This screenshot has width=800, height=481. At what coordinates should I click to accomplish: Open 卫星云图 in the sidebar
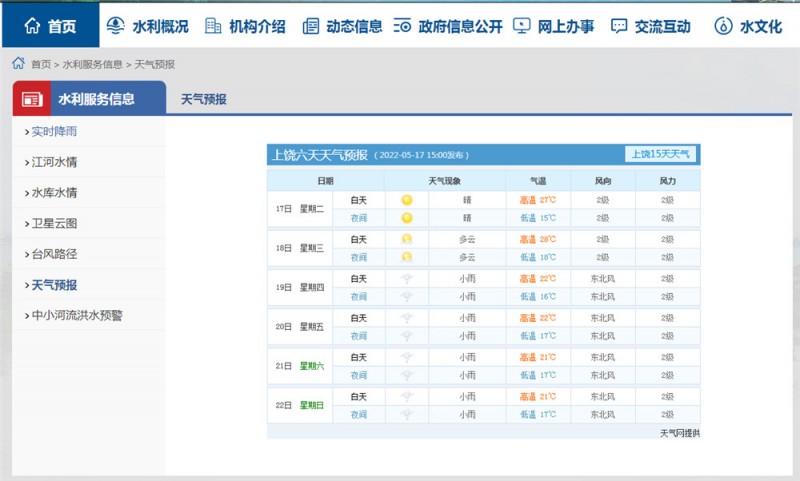(x=54, y=223)
